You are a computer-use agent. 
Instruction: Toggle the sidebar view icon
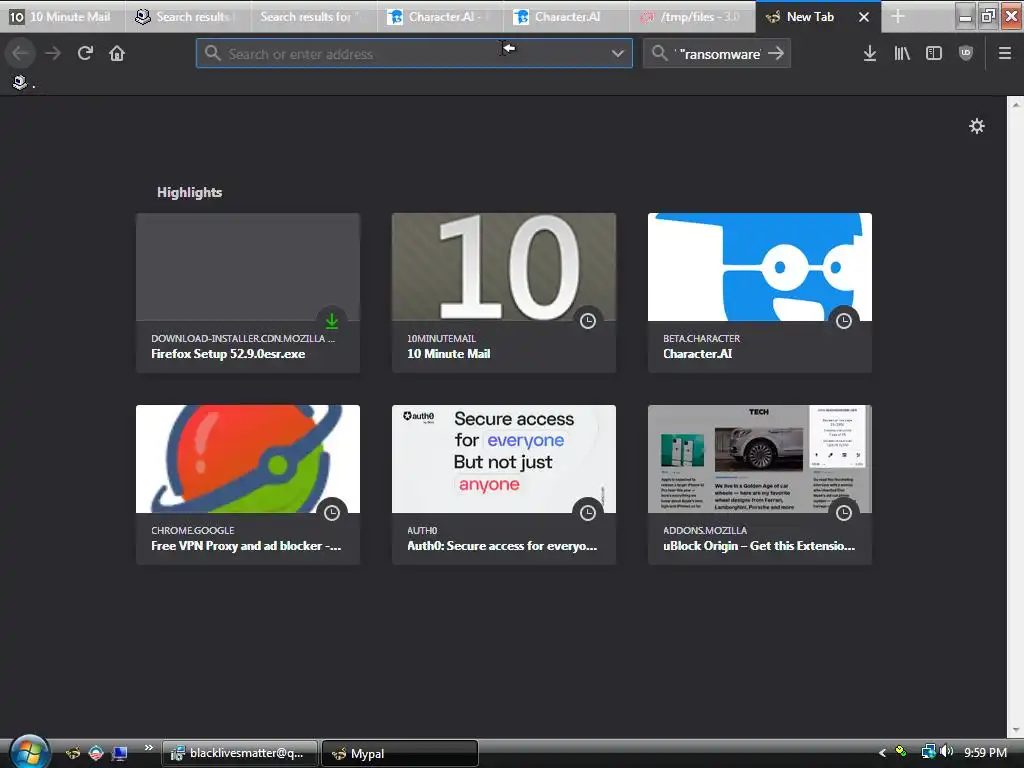point(934,54)
